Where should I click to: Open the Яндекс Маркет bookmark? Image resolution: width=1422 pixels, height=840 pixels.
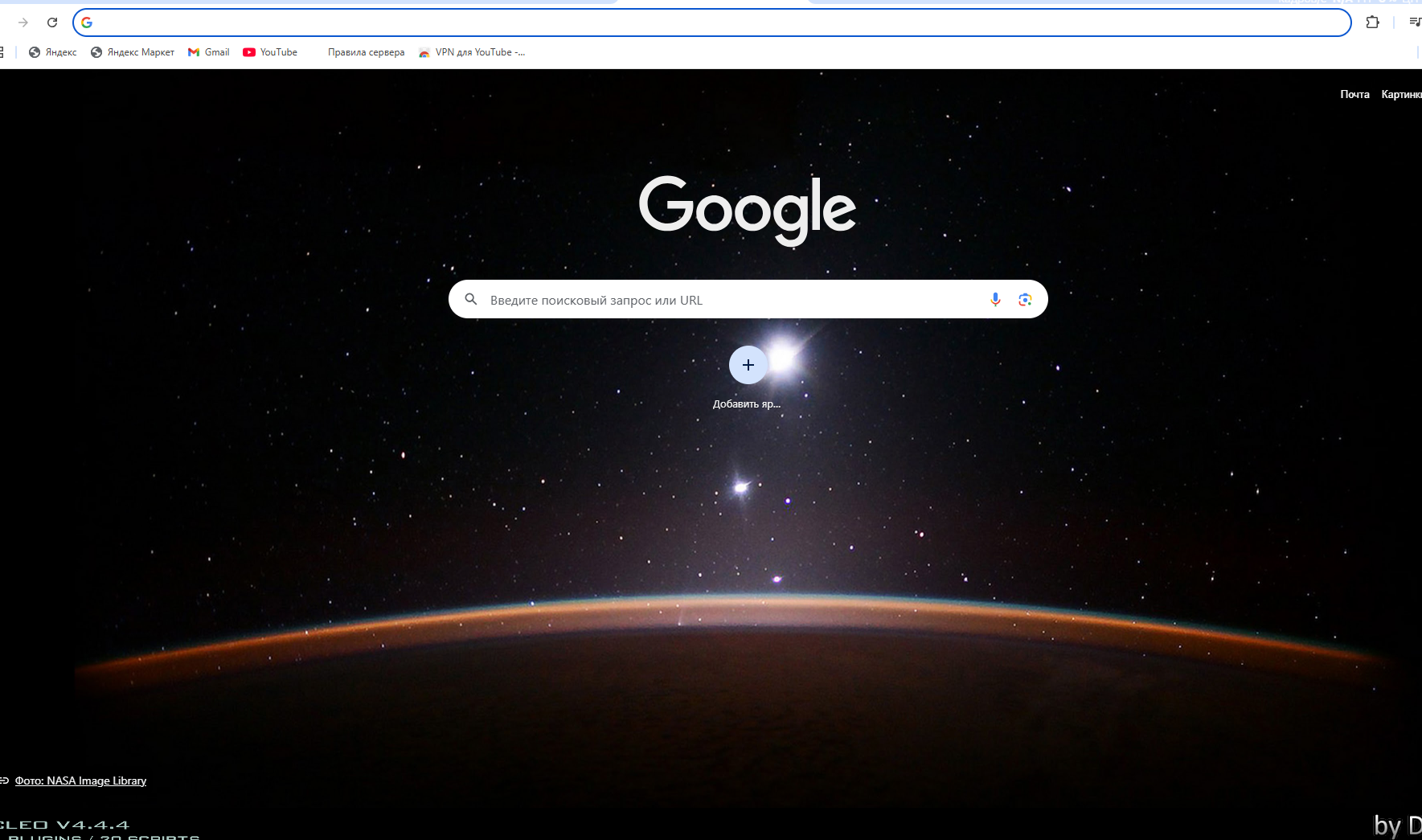[x=133, y=52]
